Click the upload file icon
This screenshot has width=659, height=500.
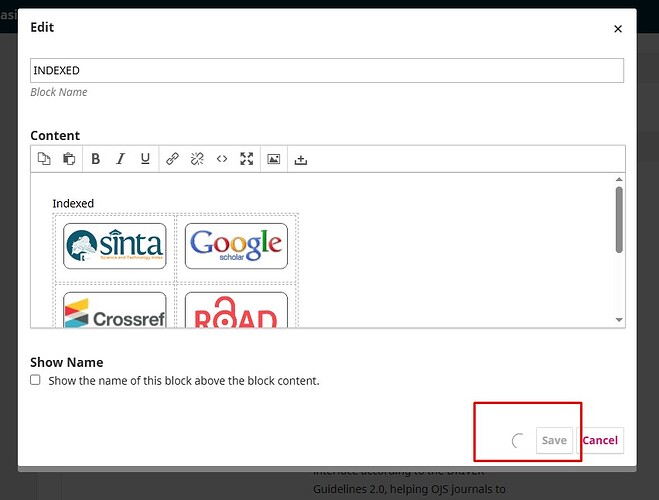coord(301,159)
